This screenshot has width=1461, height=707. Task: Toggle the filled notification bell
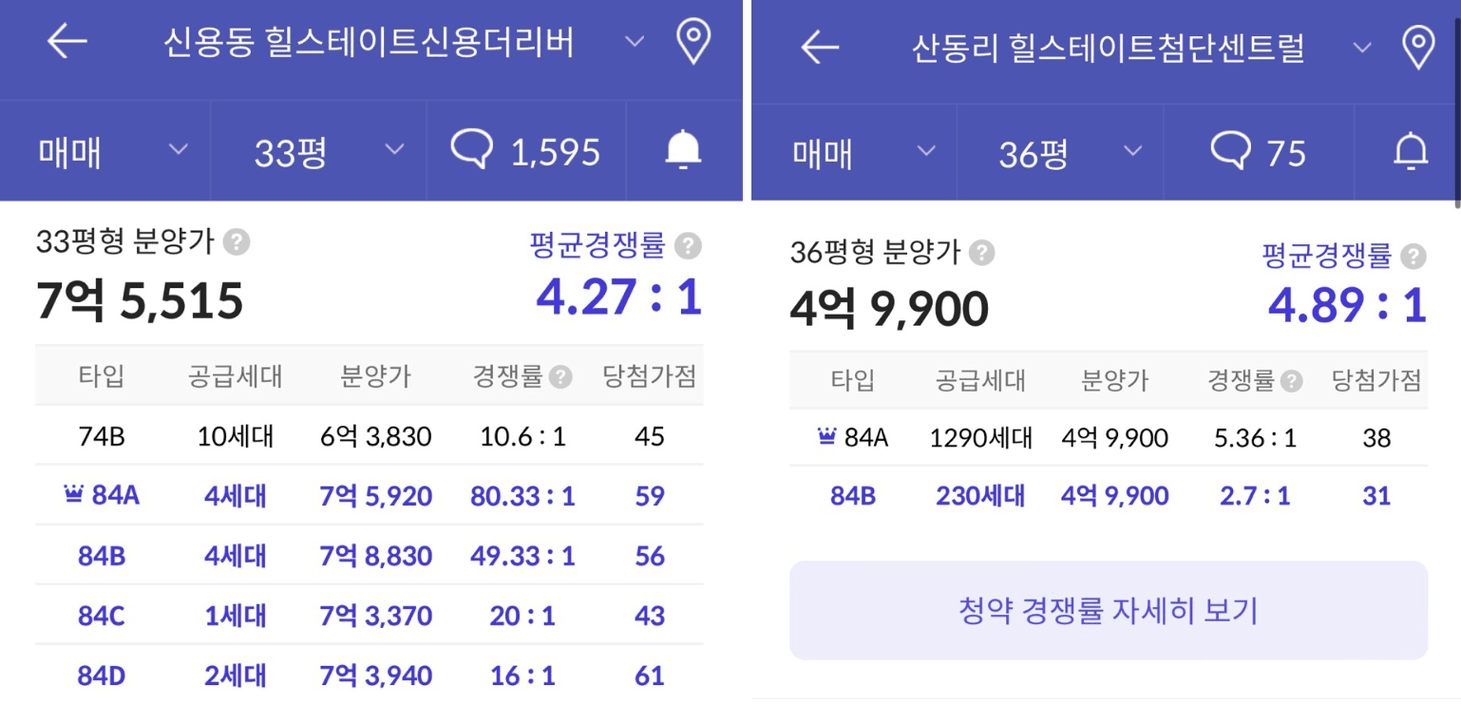pos(683,151)
